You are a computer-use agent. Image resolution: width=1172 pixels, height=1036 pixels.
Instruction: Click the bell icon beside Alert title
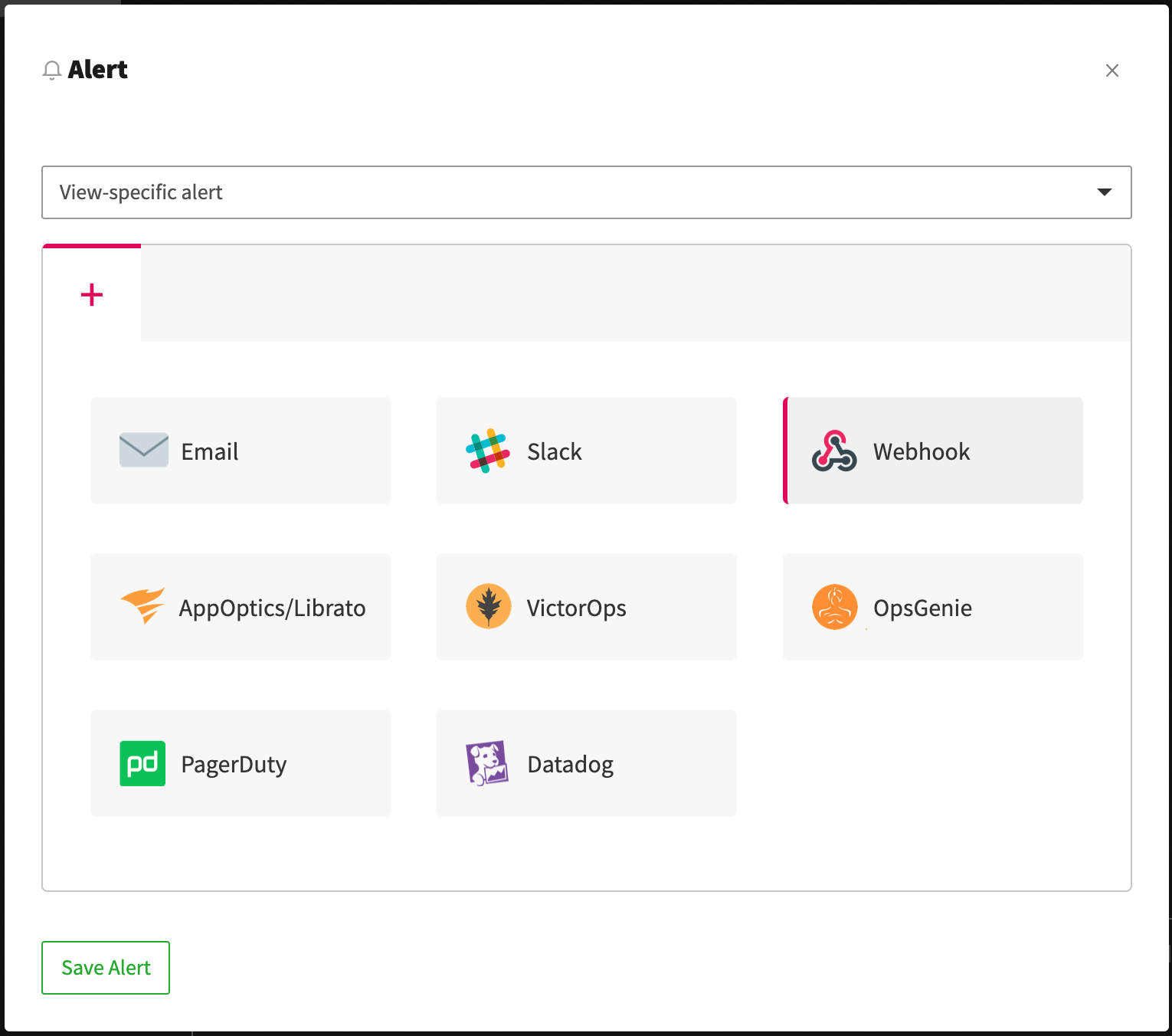(51, 70)
